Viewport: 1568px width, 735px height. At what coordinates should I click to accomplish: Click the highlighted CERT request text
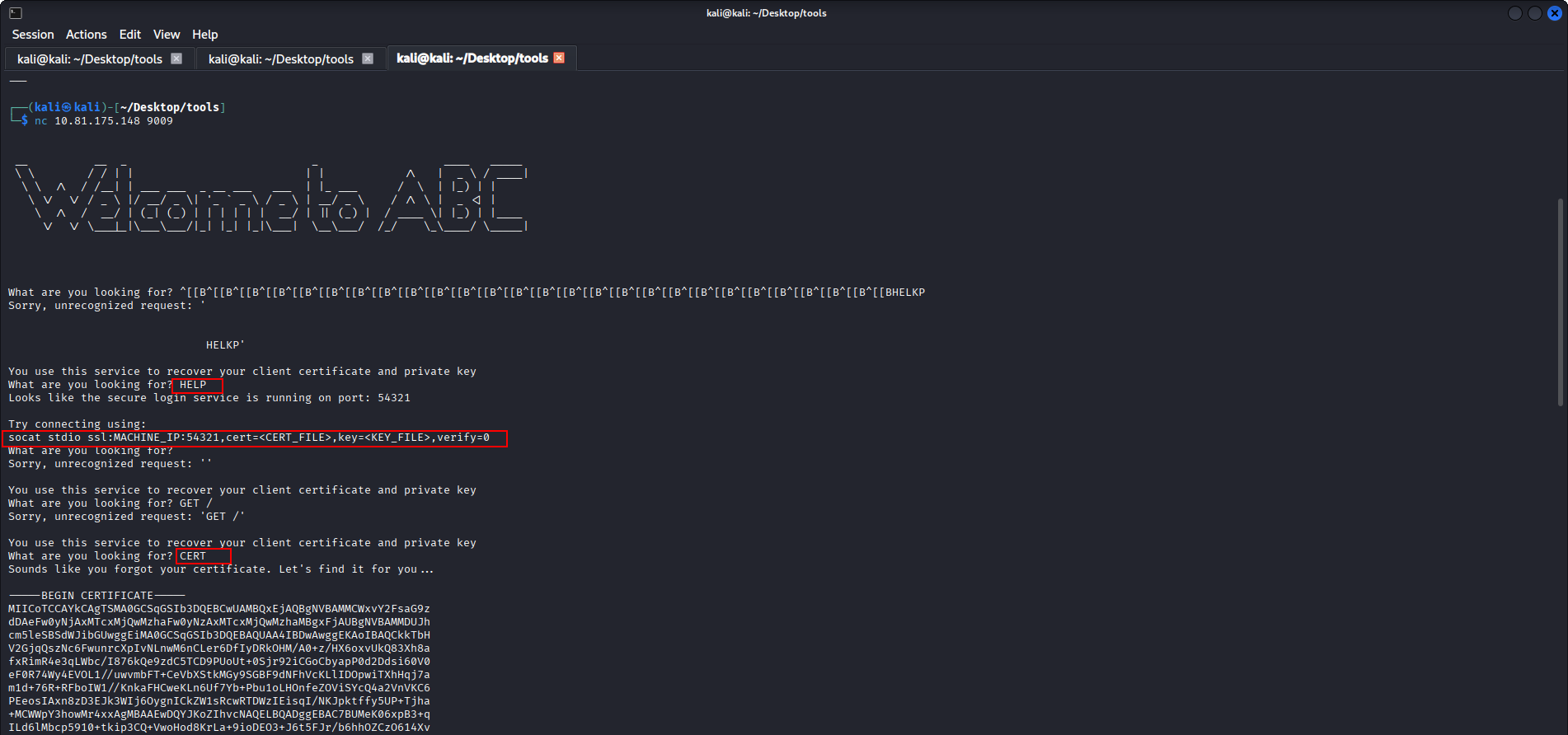[x=193, y=556]
